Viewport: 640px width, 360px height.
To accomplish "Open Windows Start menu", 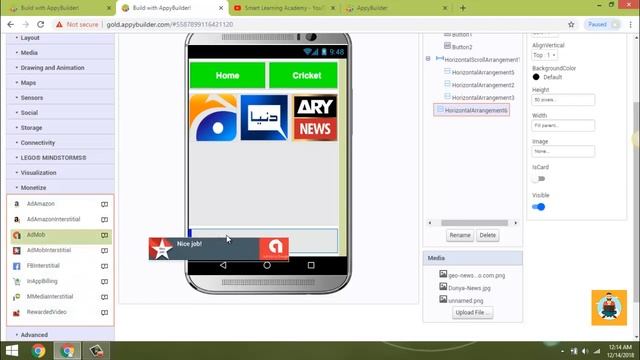I will [12, 351].
